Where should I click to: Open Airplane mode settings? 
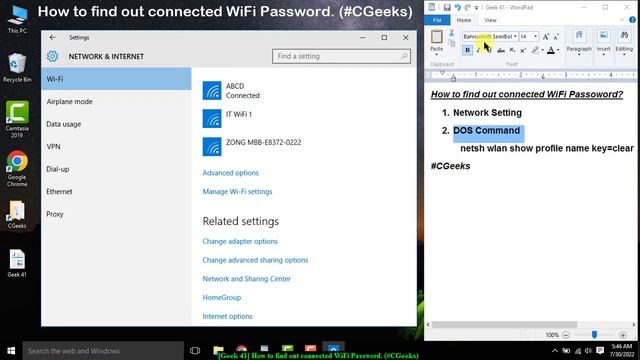116,101
